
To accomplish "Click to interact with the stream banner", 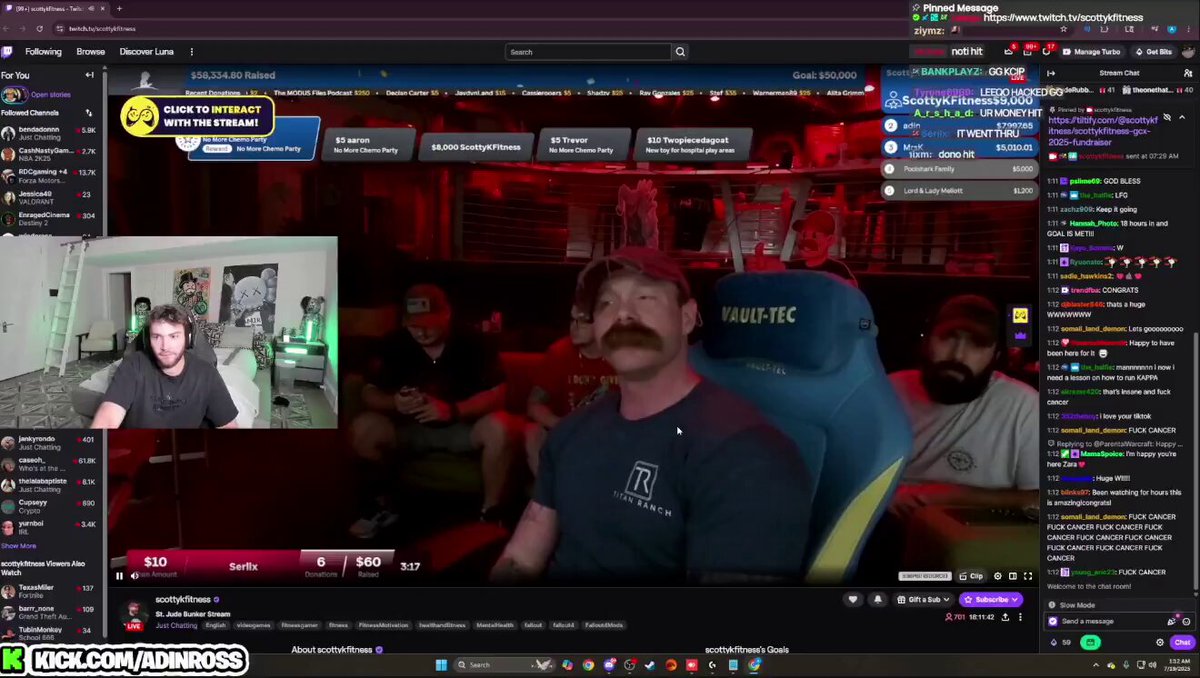I will [197, 116].
